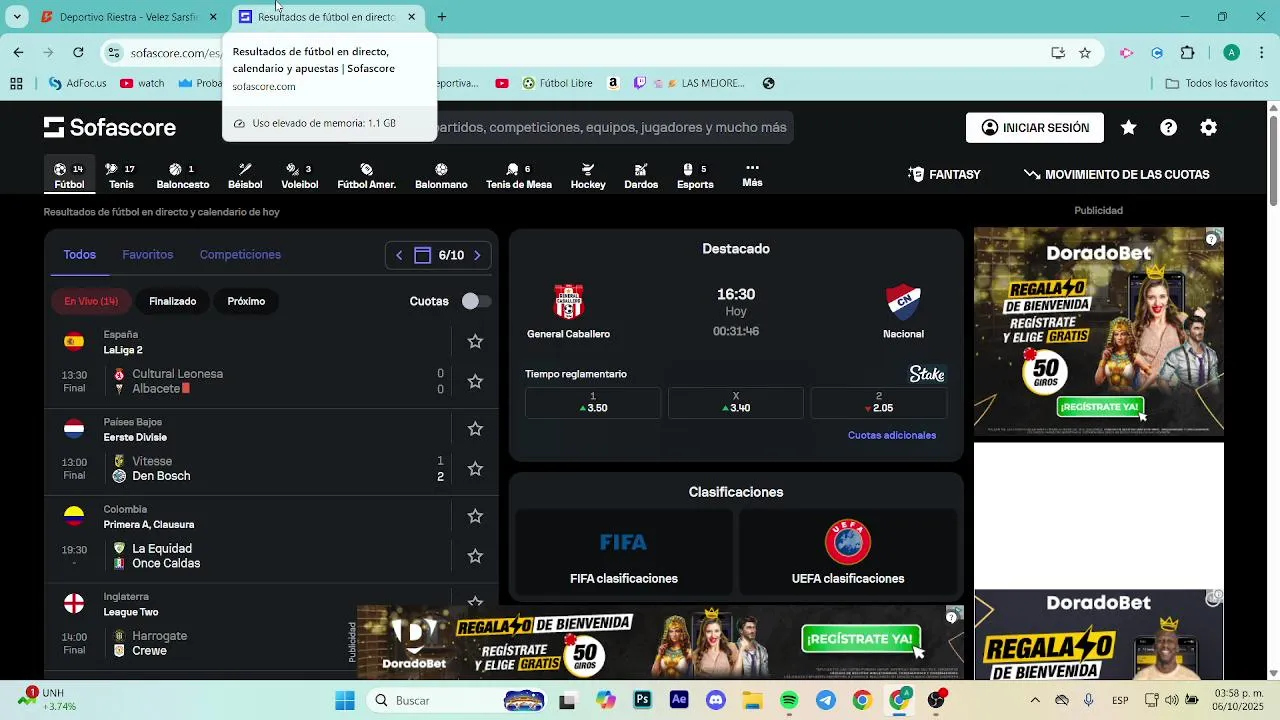Open Cuotas adicionales link
The height and width of the screenshot is (720, 1280).
tap(892, 435)
